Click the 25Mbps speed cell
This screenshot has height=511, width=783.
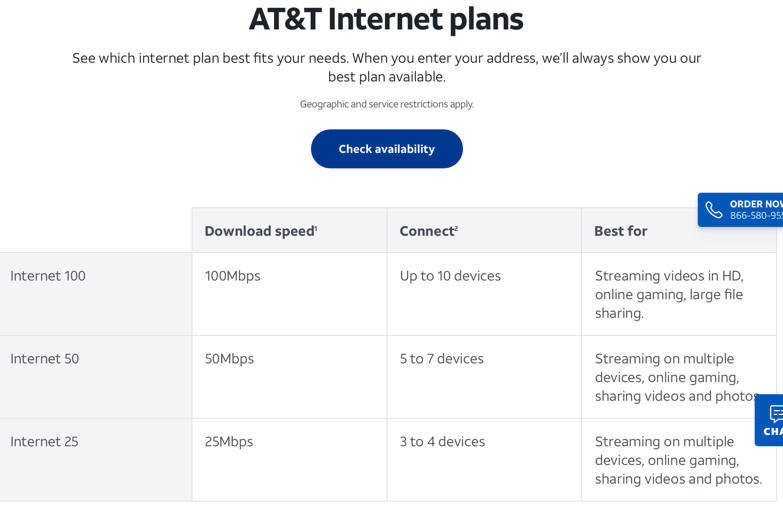pos(229,442)
